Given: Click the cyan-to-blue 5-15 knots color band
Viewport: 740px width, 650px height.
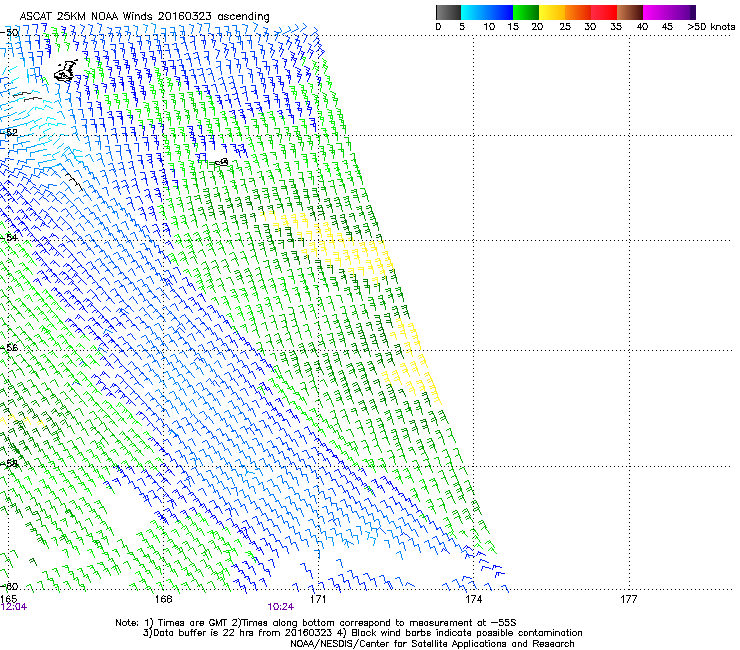Looking at the screenshot, I should 487,12.
